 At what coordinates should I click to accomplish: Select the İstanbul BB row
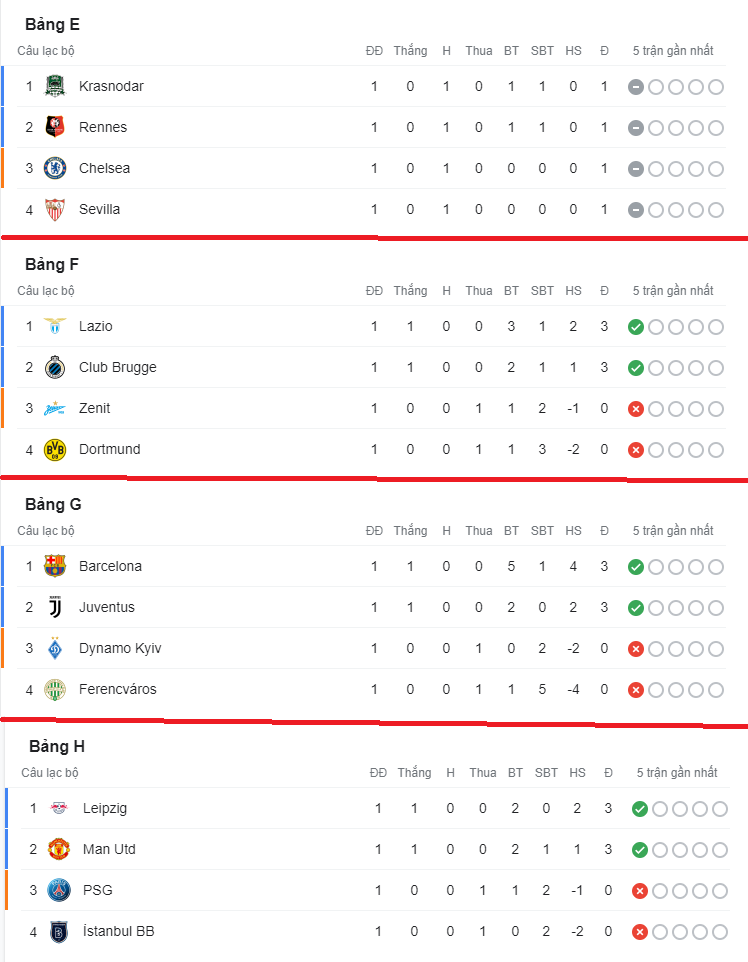[x=368, y=931]
